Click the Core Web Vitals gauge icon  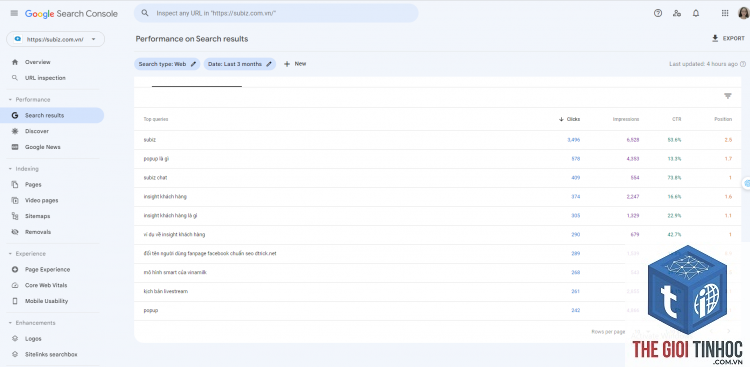pyautogui.click(x=15, y=285)
